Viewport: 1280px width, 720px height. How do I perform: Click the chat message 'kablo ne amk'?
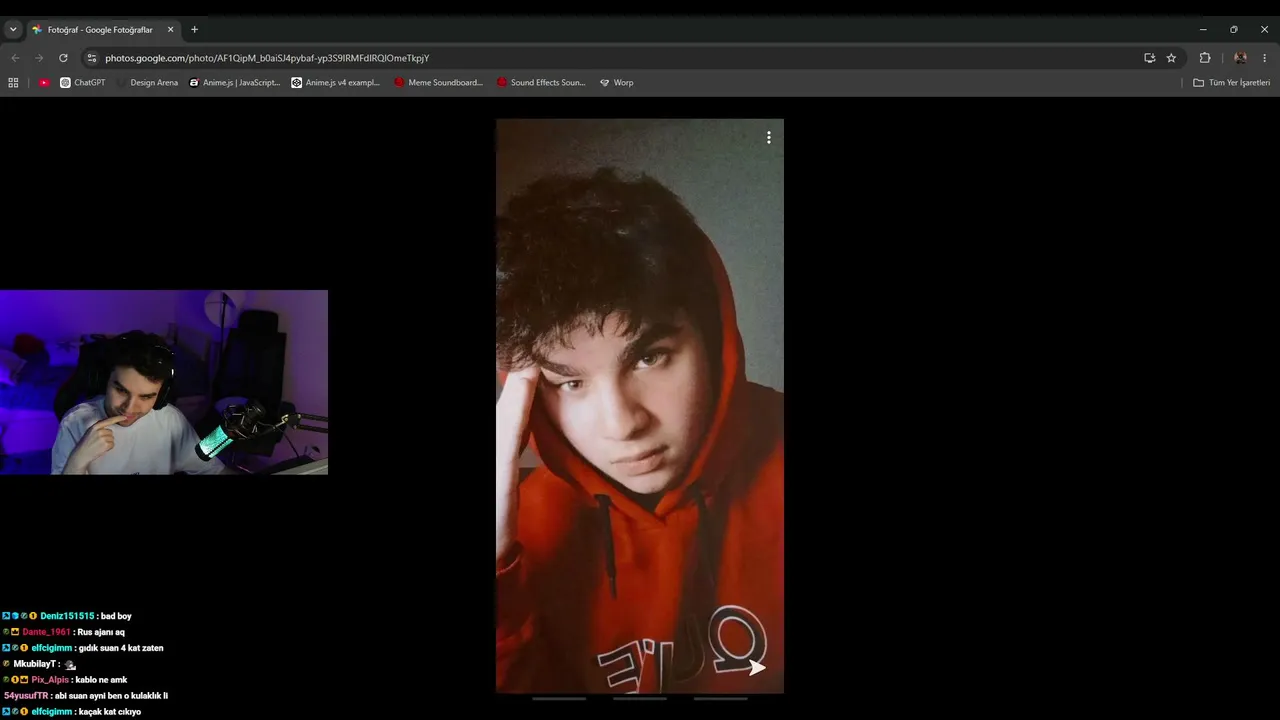point(101,680)
